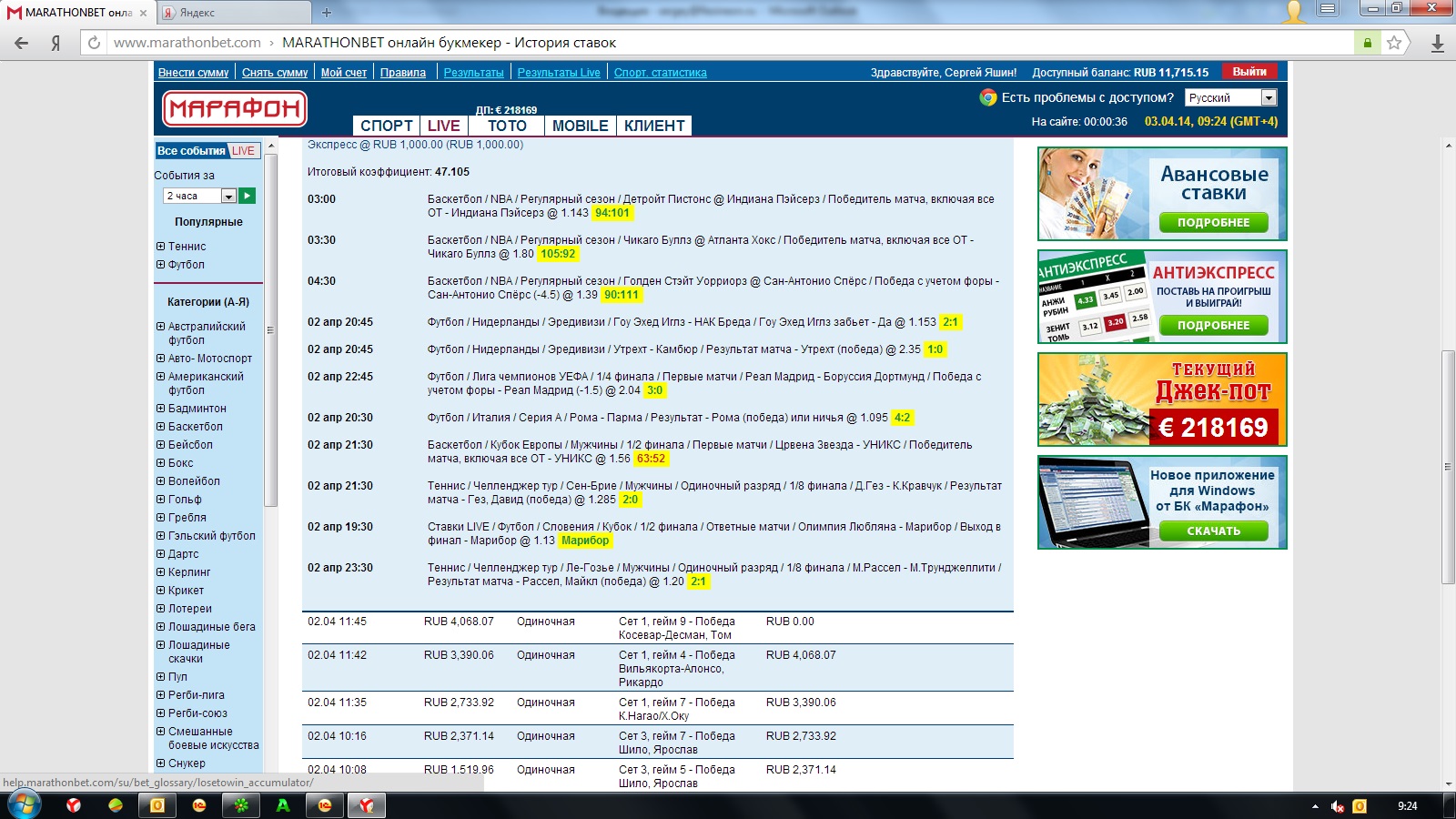The image size is (1456, 819).
Task: Expand Футбол under Популярные
Action: pos(160,265)
